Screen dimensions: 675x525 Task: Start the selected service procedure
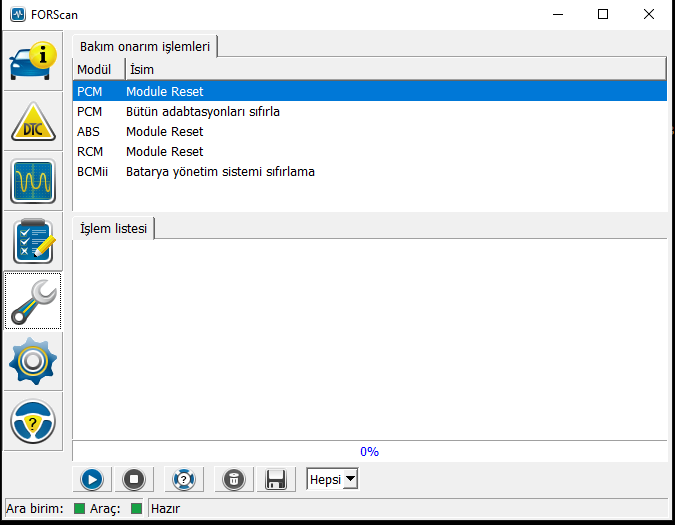(x=92, y=479)
